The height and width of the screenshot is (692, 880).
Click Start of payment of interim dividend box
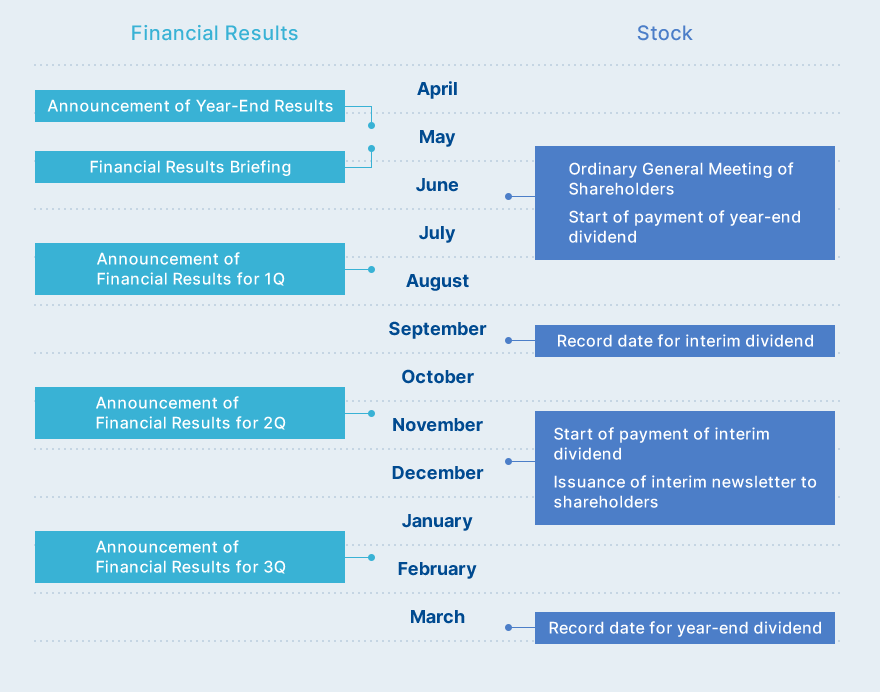point(685,468)
